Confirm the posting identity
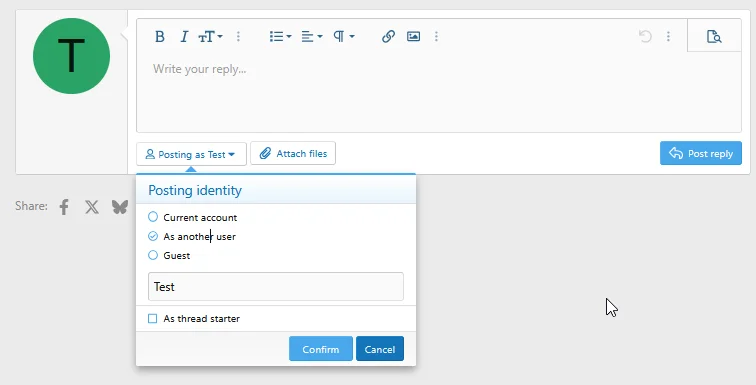This screenshot has width=756, height=385. click(x=321, y=349)
